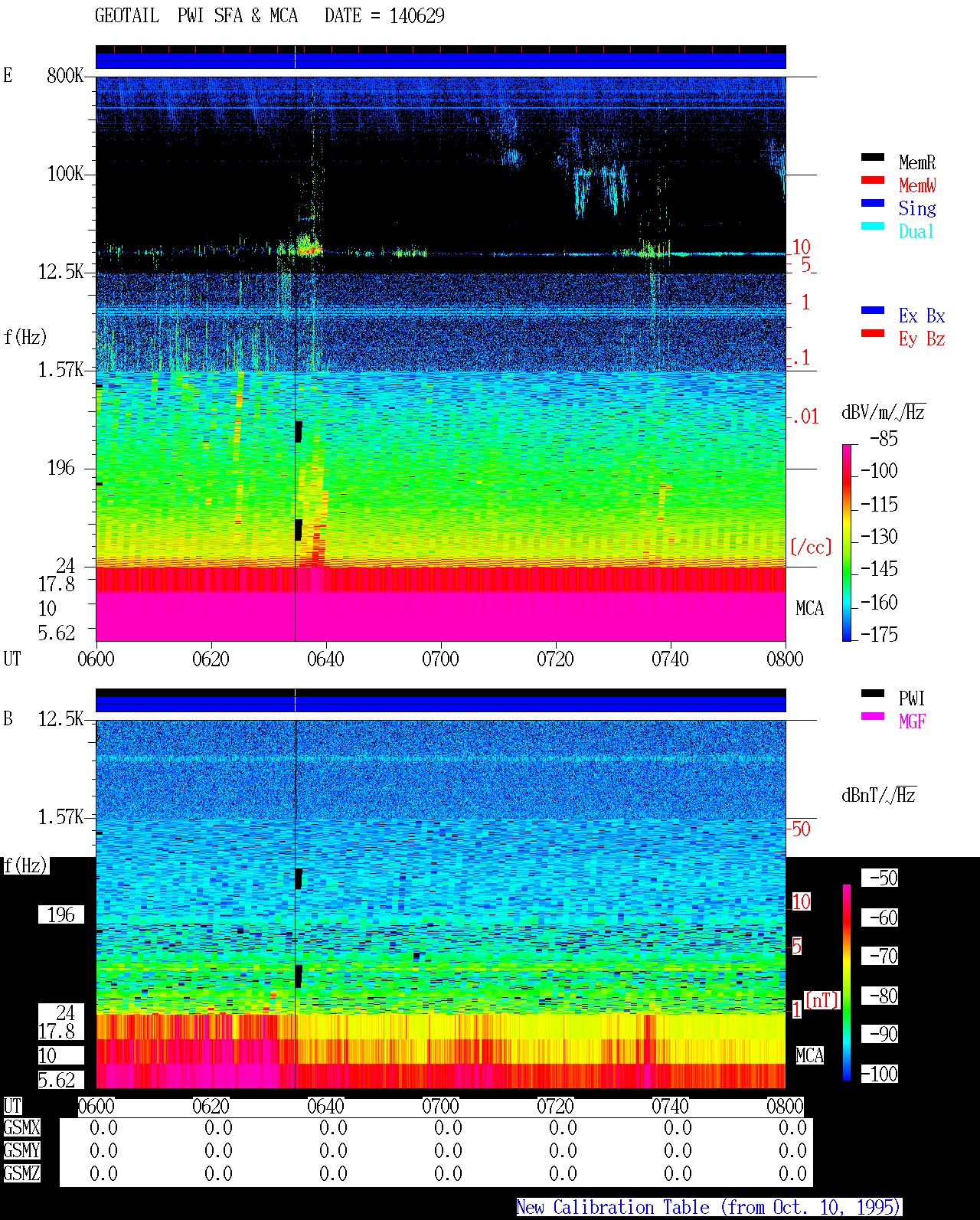This screenshot has width=980, height=1220.
Task: Click the 0740 tick under B panel
Action: point(670,1106)
